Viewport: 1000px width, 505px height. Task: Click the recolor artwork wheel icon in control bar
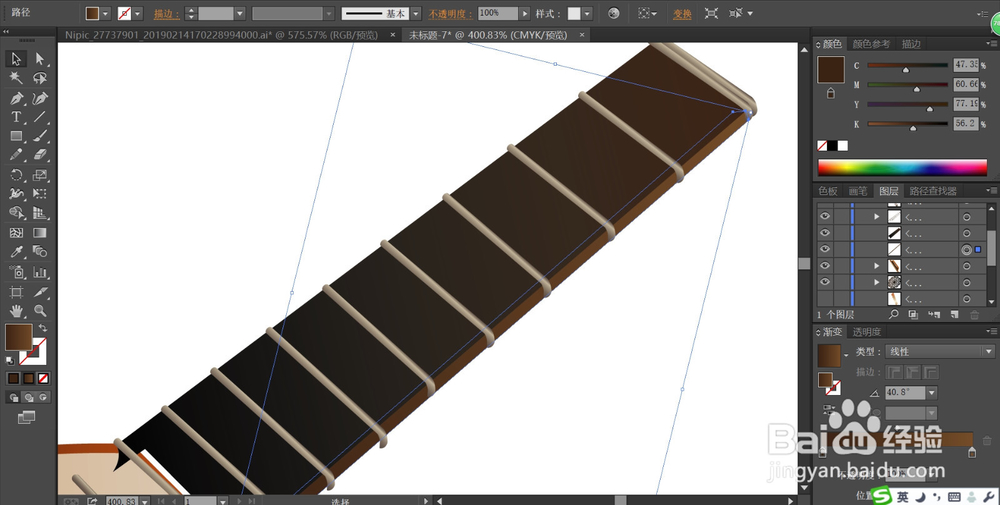614,13
